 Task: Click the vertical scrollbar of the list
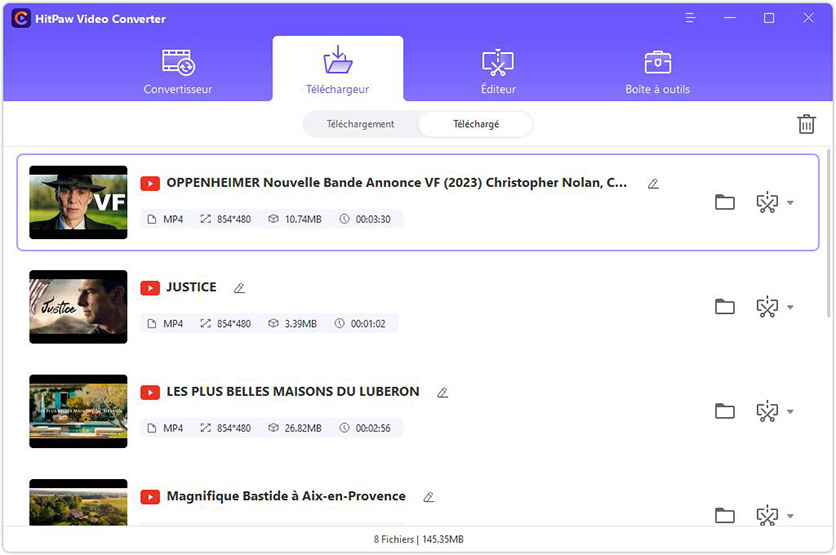[830, 235]
